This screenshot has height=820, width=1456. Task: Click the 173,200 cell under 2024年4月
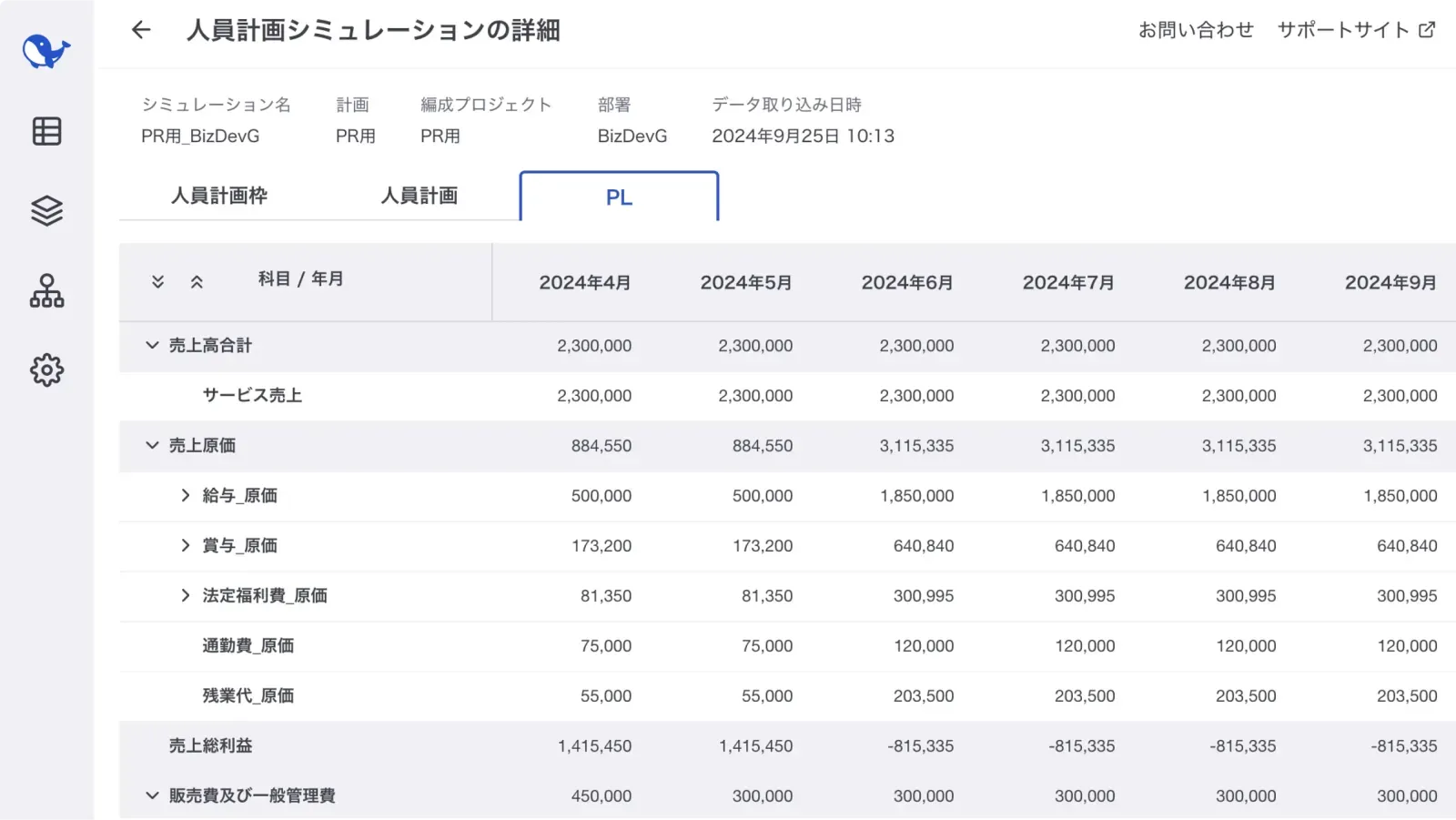coord(602,546)
